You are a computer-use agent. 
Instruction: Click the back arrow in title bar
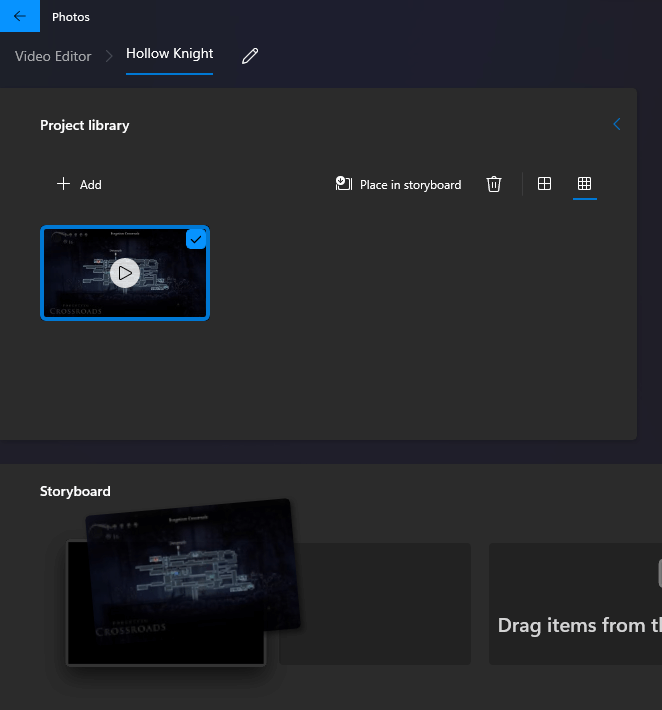pos(20,16)
